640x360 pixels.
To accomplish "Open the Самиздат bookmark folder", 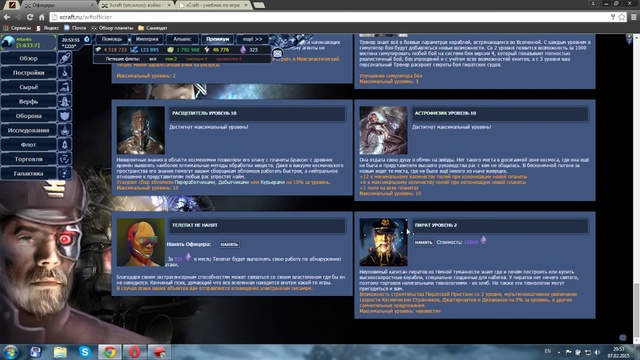I will 153,28.
